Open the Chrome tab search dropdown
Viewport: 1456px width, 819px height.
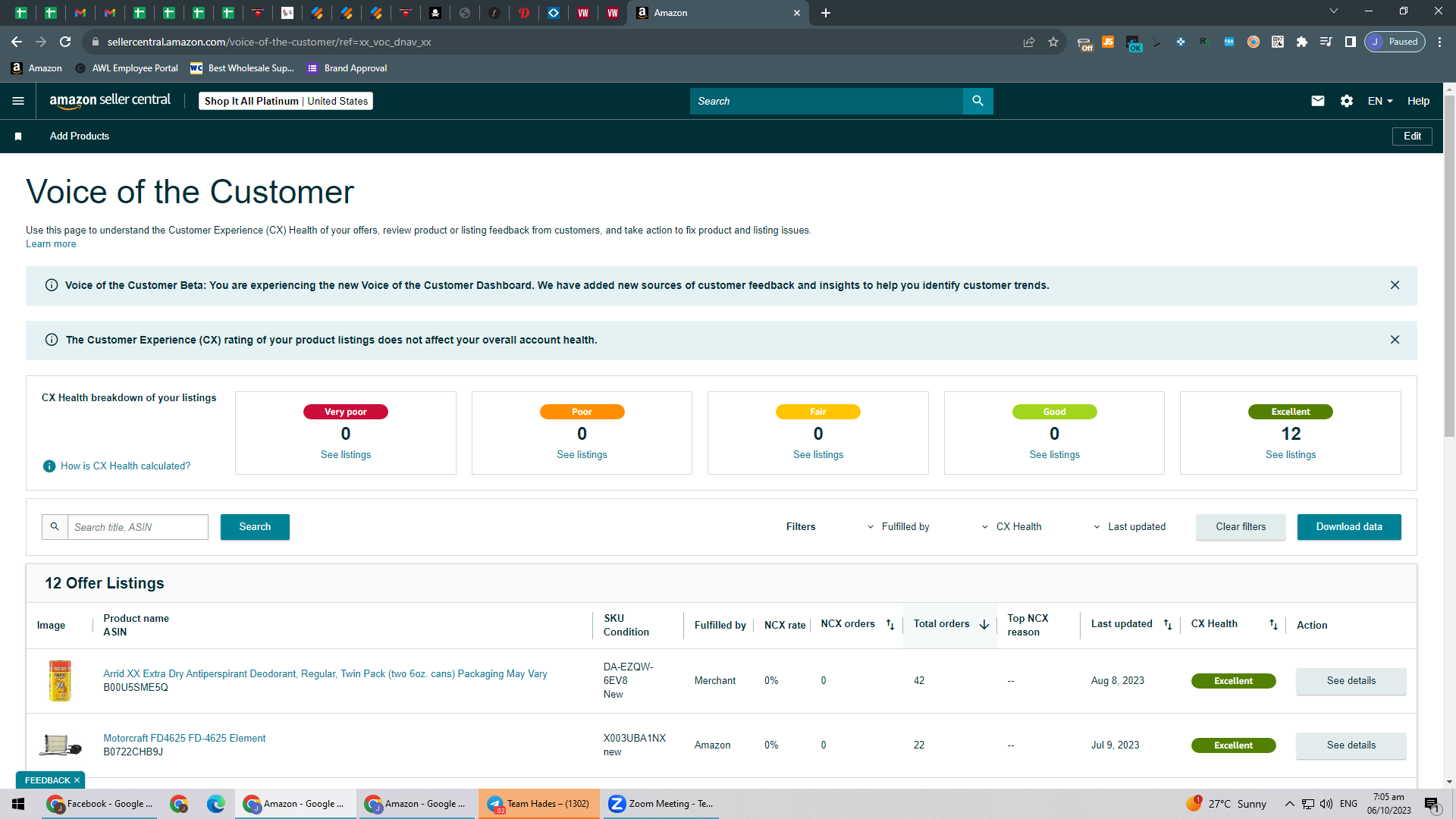pyautogui.click(x=1334, y=11)
